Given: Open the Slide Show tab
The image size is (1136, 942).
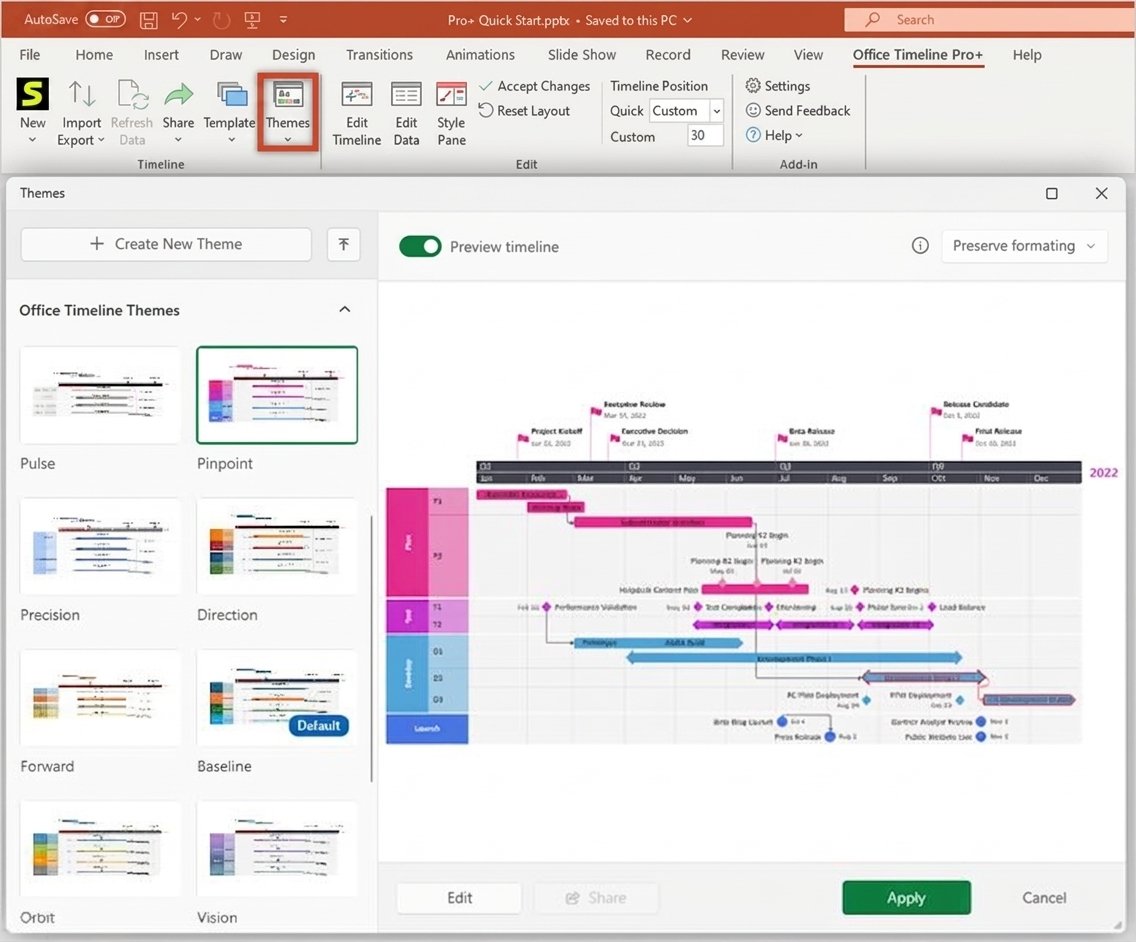Looking at the screenshot, I should point(582,55).
